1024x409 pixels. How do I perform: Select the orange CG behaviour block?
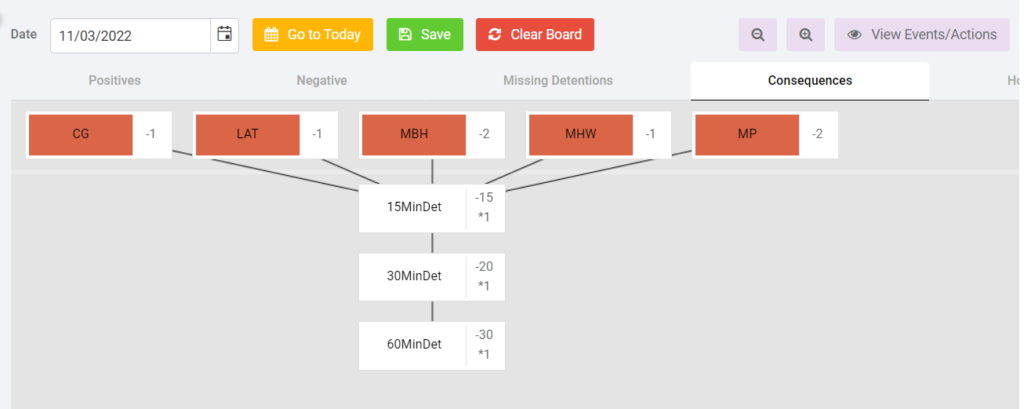click(x=81, y=135)
